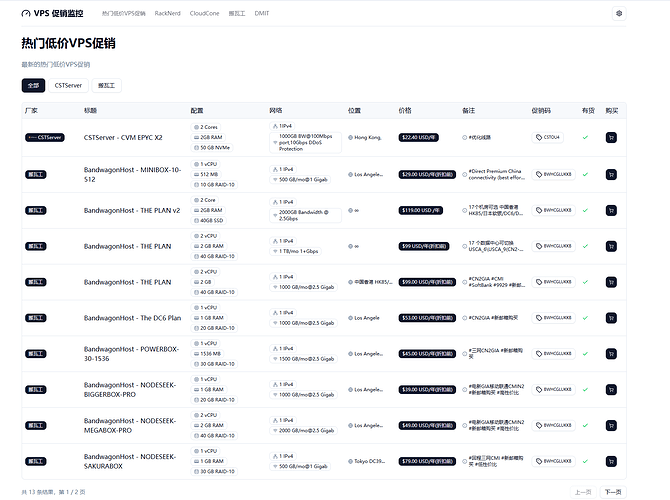Image resolution: width=670 pixels, height=500 pixels.
Task: Click promo code tag in POWERBOX-30-1536 row
Action: coord(553,354)
